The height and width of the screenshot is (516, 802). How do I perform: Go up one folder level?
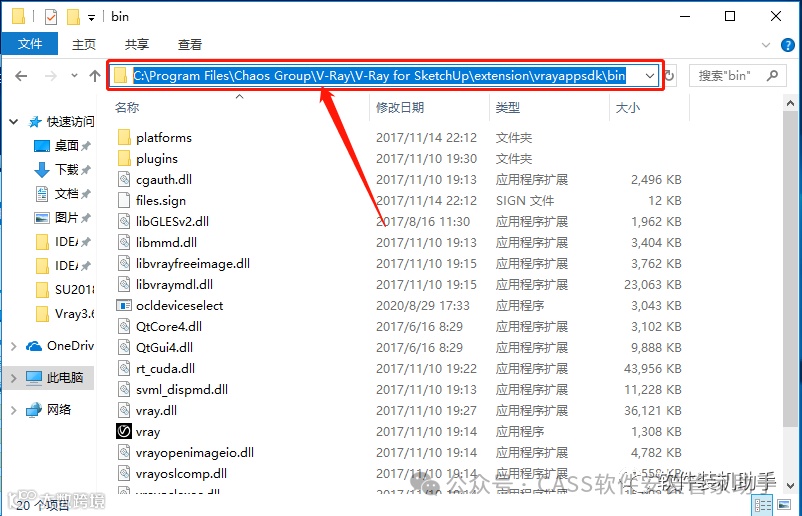pyautogui.click(x=95, y=76)
